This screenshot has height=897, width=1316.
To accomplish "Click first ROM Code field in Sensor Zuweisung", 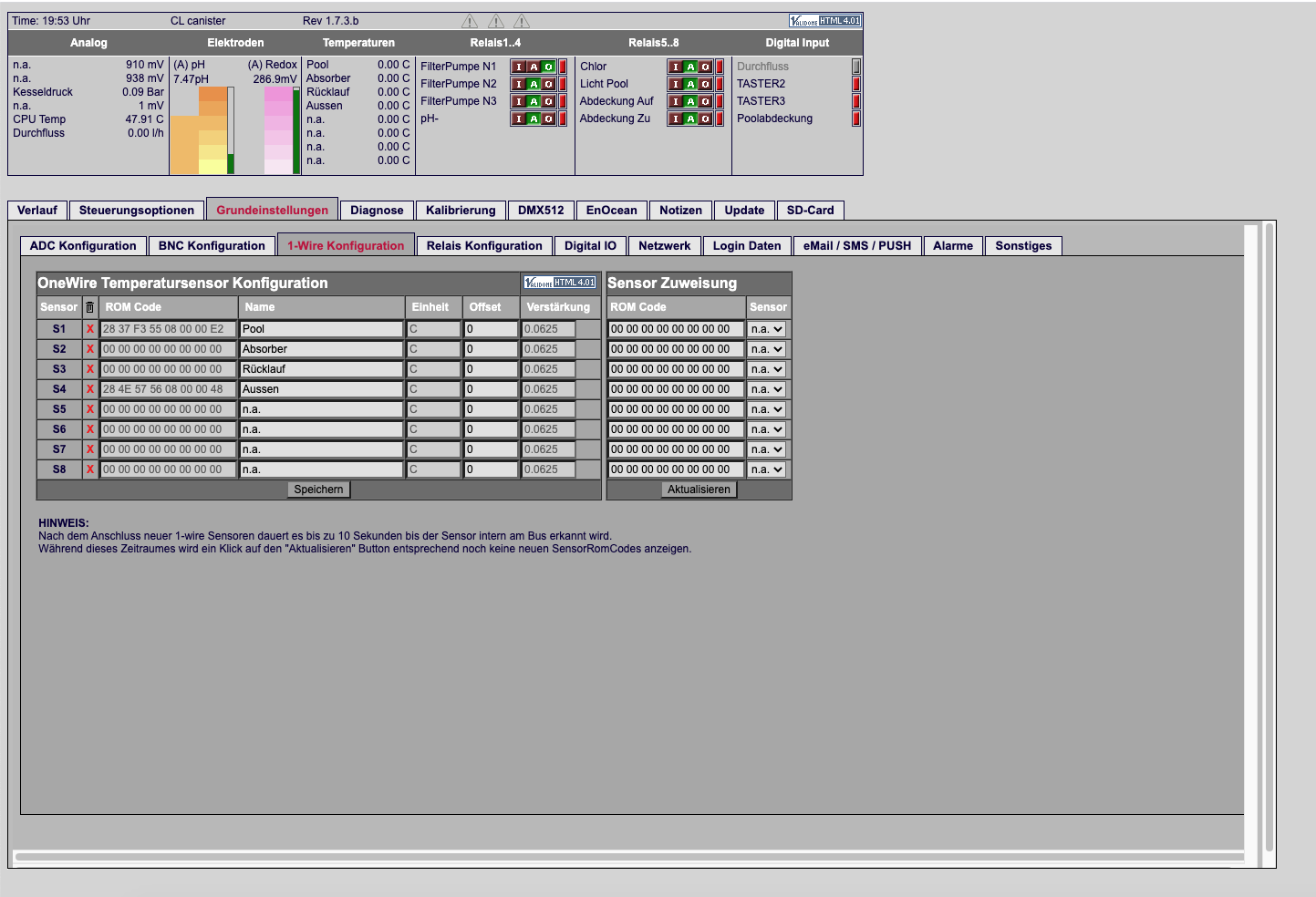I will [676, 329].
